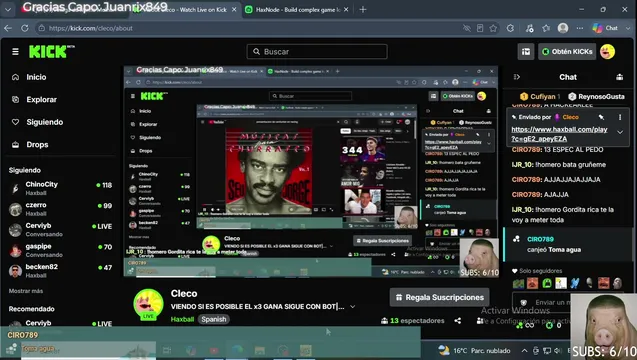Viewport: 637px width, 360px height.
Task: Click the Spanish language tag
Action: 214,319
